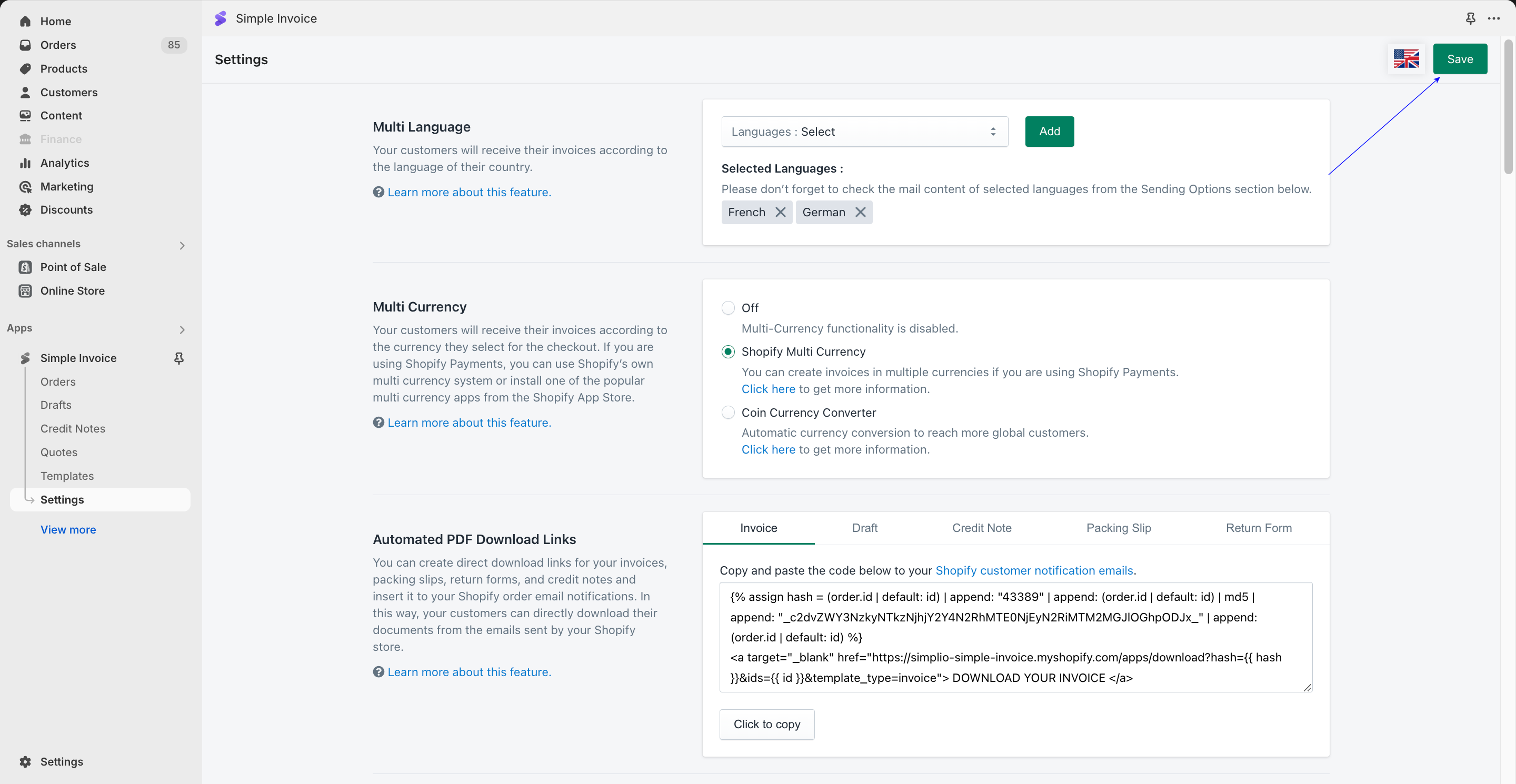Viewport: 1516px width, 784px height.
Task: Open the Languages select dropdown
Action: point(864,132)
